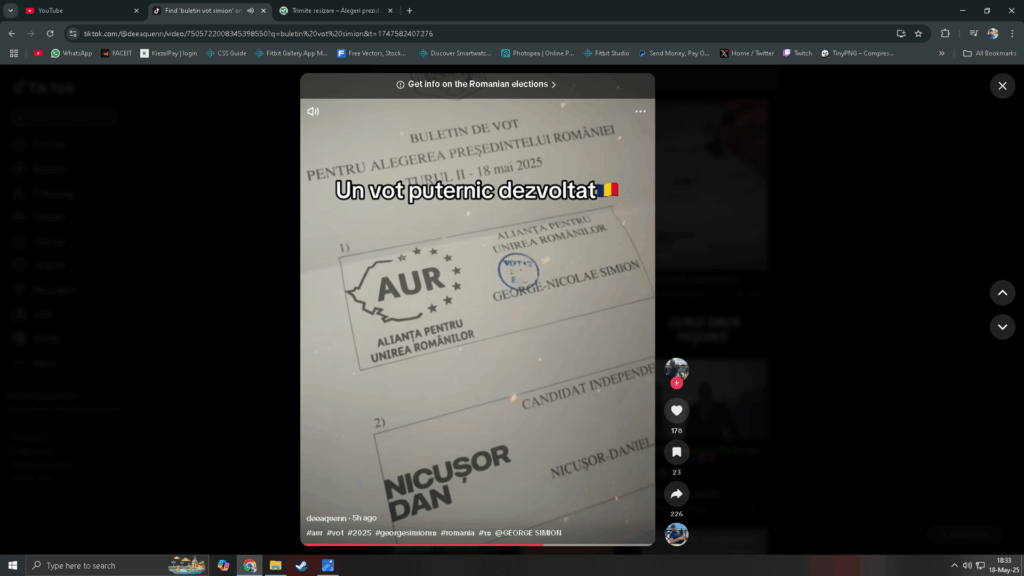Open deeaquenn's profile avatar
This screenshot has width=1024, height=576.
[677, 369]
